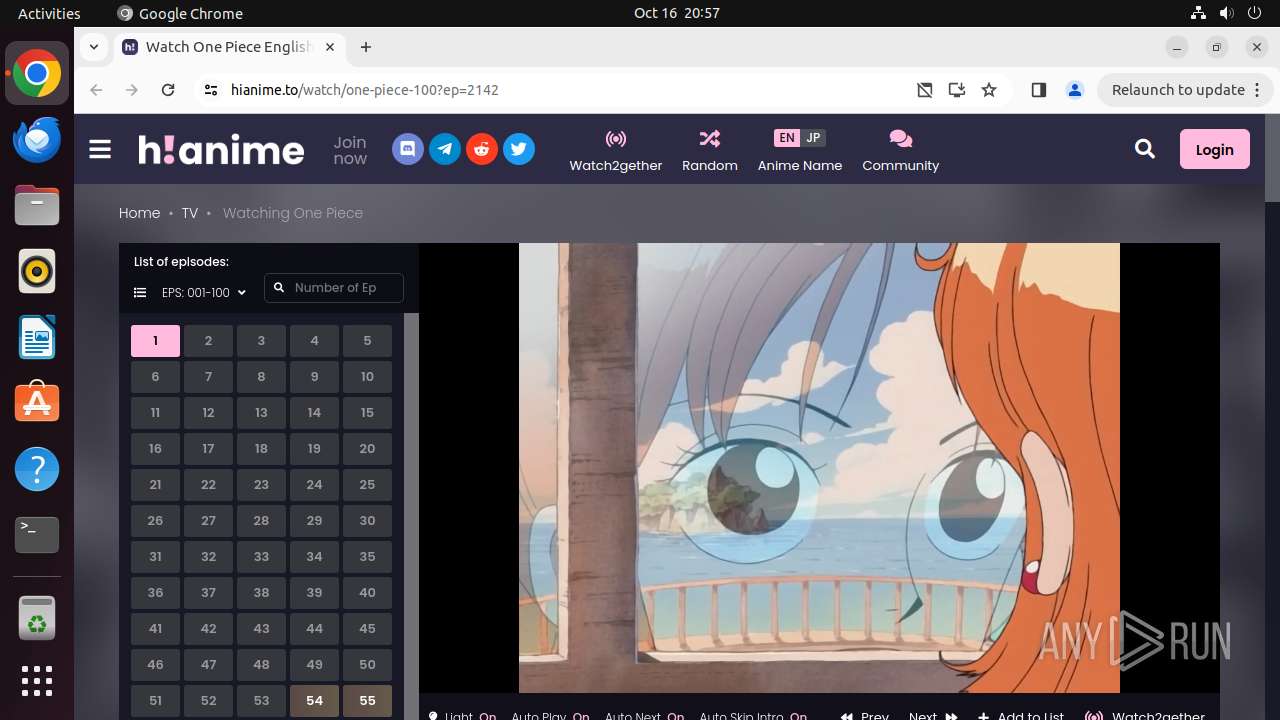The image size is (1280, 720).
Task: Show Applications grid
Action: [x=37, y=681]
